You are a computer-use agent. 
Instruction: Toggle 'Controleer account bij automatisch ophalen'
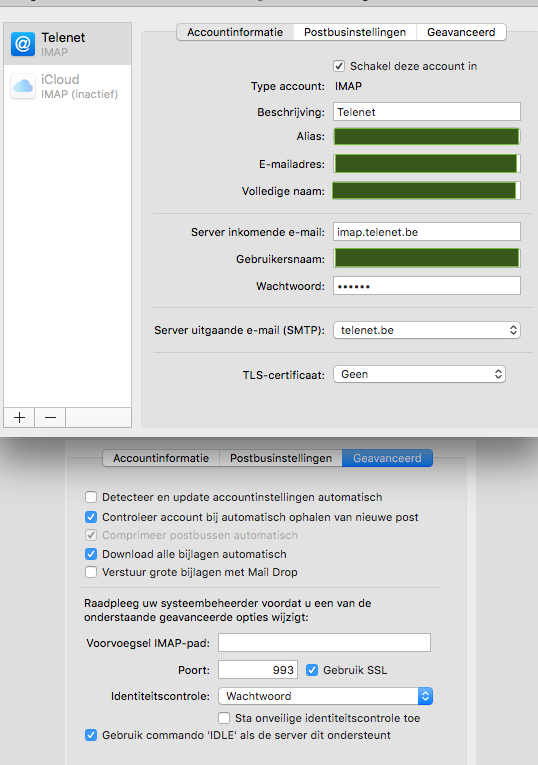pos(91,517)
